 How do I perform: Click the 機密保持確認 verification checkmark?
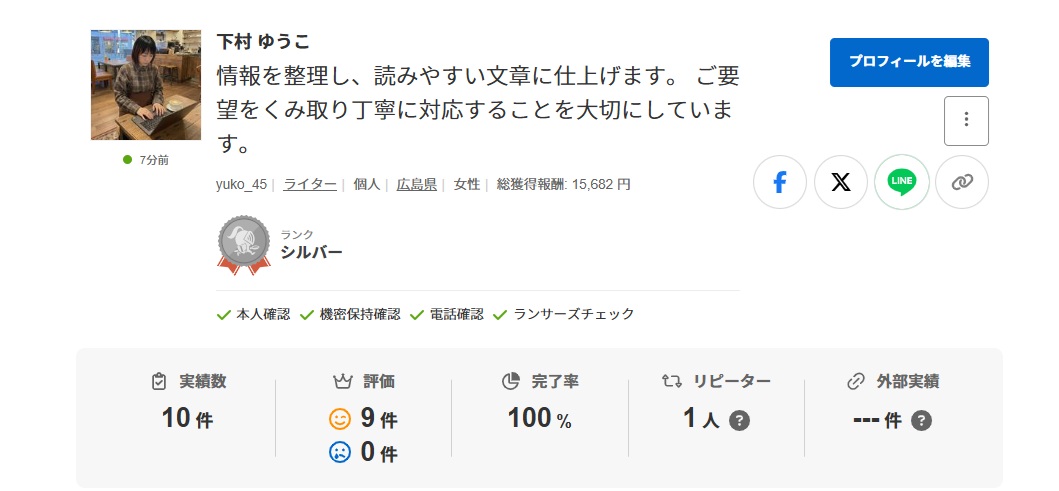308,314
